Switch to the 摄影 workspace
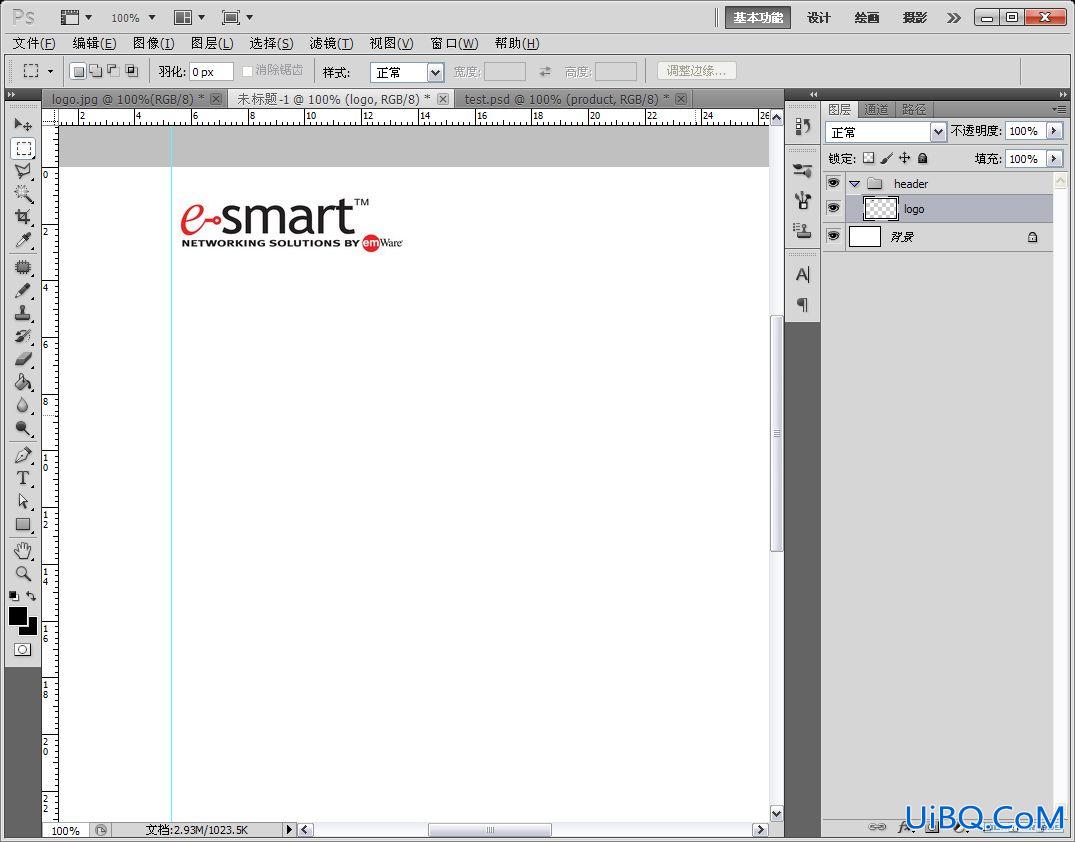1075x842 pixels. (x=915, y=18)
